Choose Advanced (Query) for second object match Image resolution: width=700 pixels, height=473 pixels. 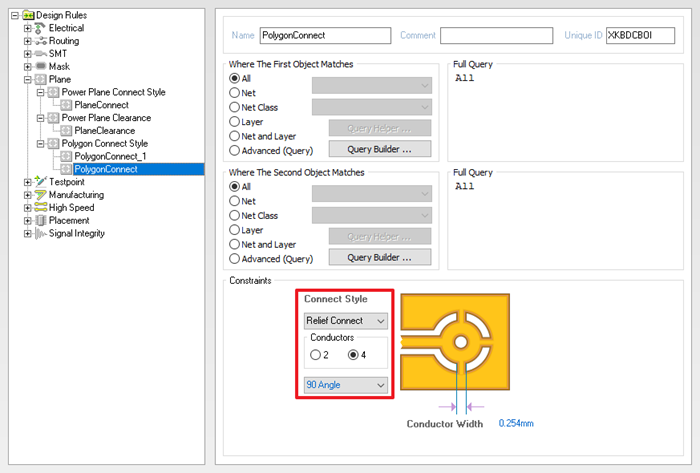click(x=235, y=258)
